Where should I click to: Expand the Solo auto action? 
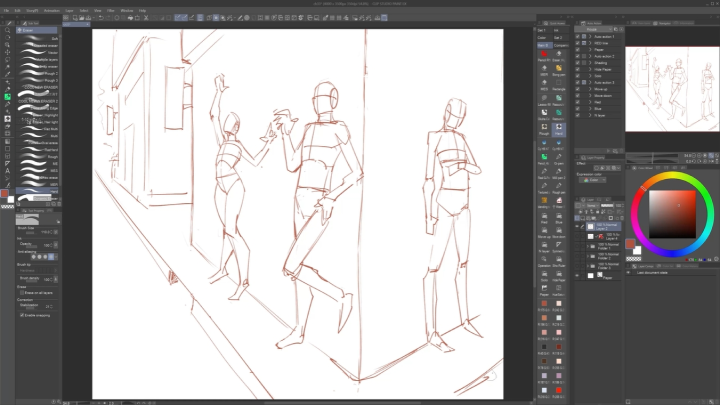click(x=590, y=76)
